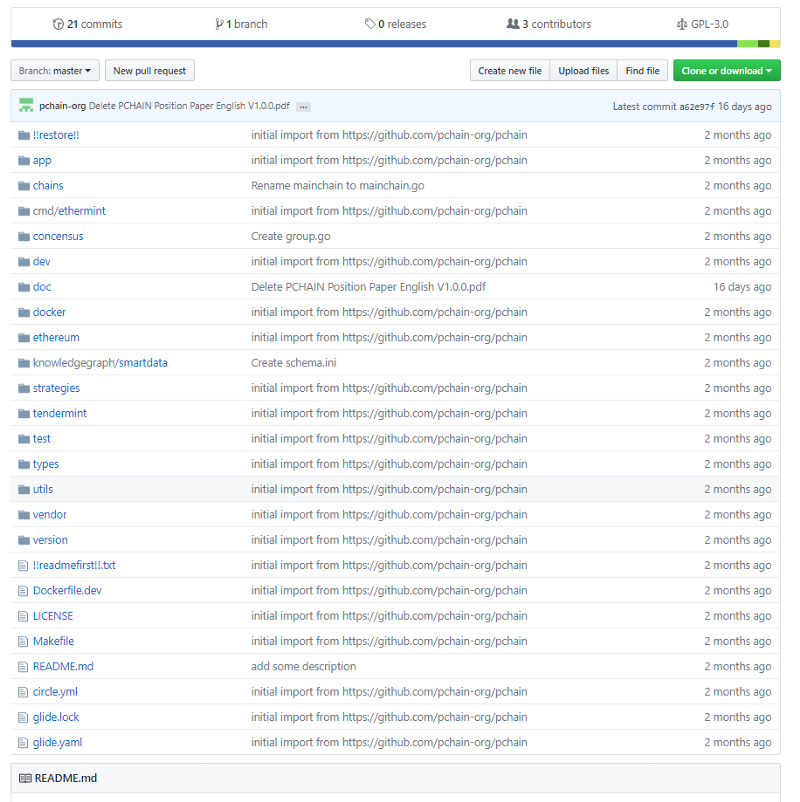
Task: Click the branch icon beside 1 branch
Action: (219, 24)
